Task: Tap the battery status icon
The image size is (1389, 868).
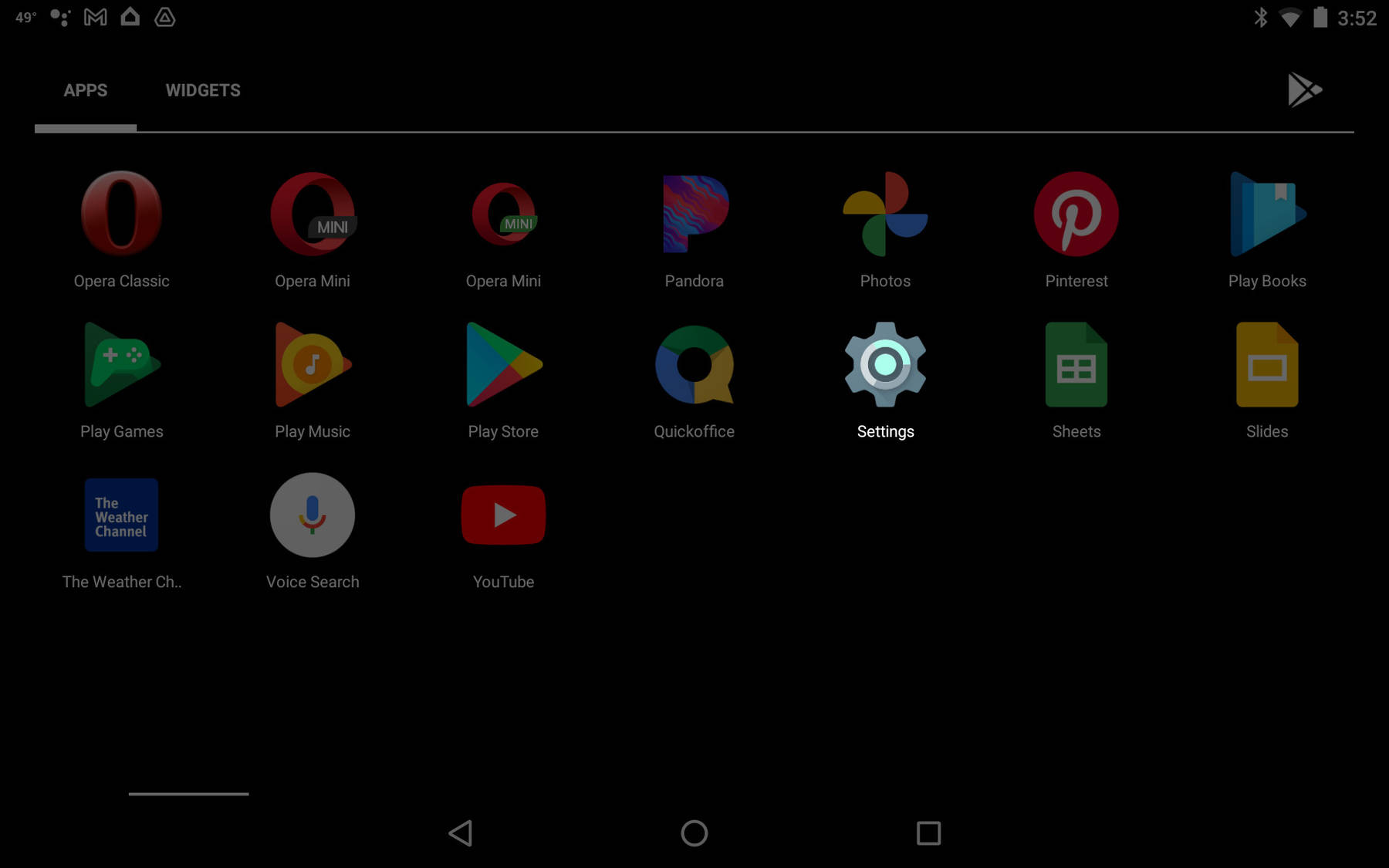Action: pyautogui.click(x=1320, y=17)
